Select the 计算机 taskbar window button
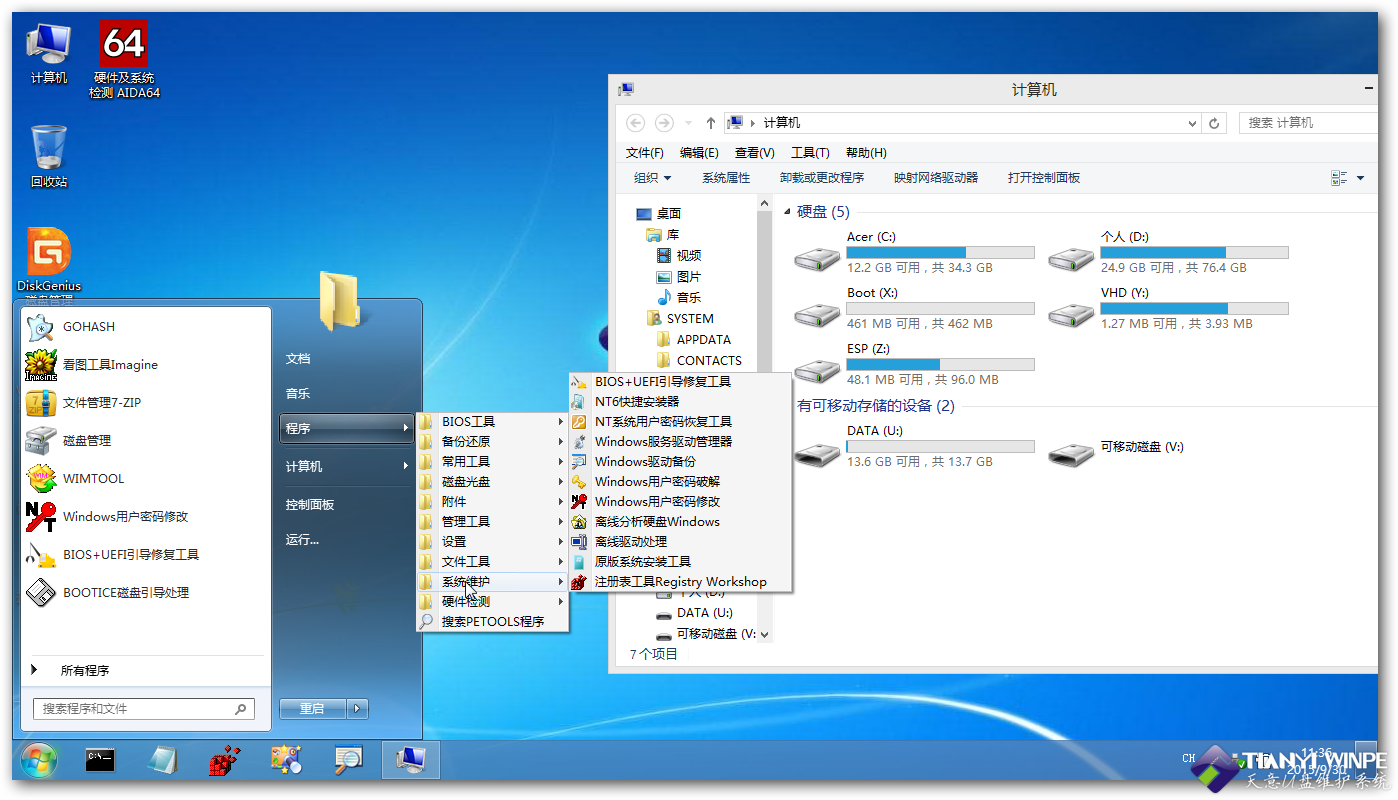The width and height of the screenshot is (1398, 800). pos(410,760)
